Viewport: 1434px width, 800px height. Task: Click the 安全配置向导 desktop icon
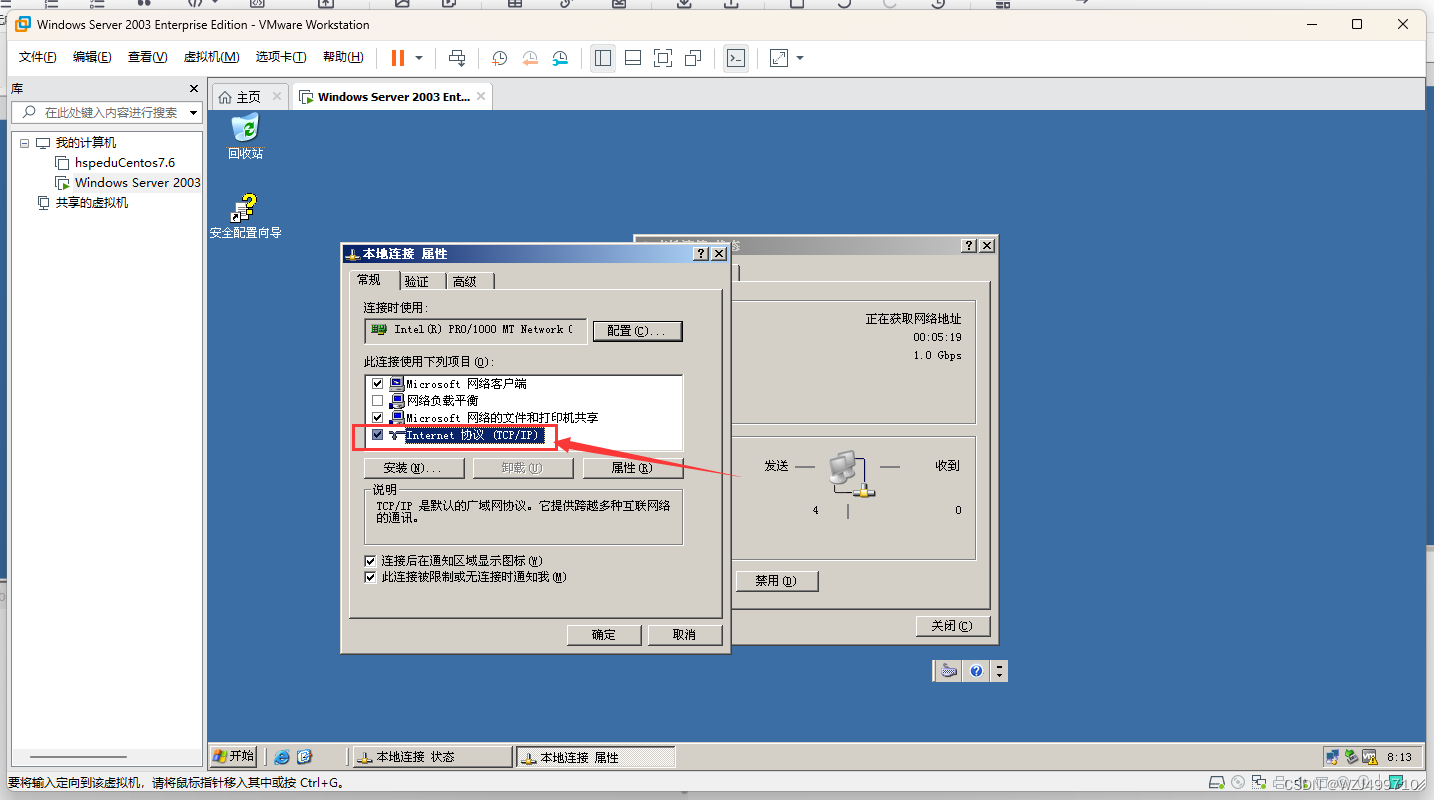pos(245,217)
